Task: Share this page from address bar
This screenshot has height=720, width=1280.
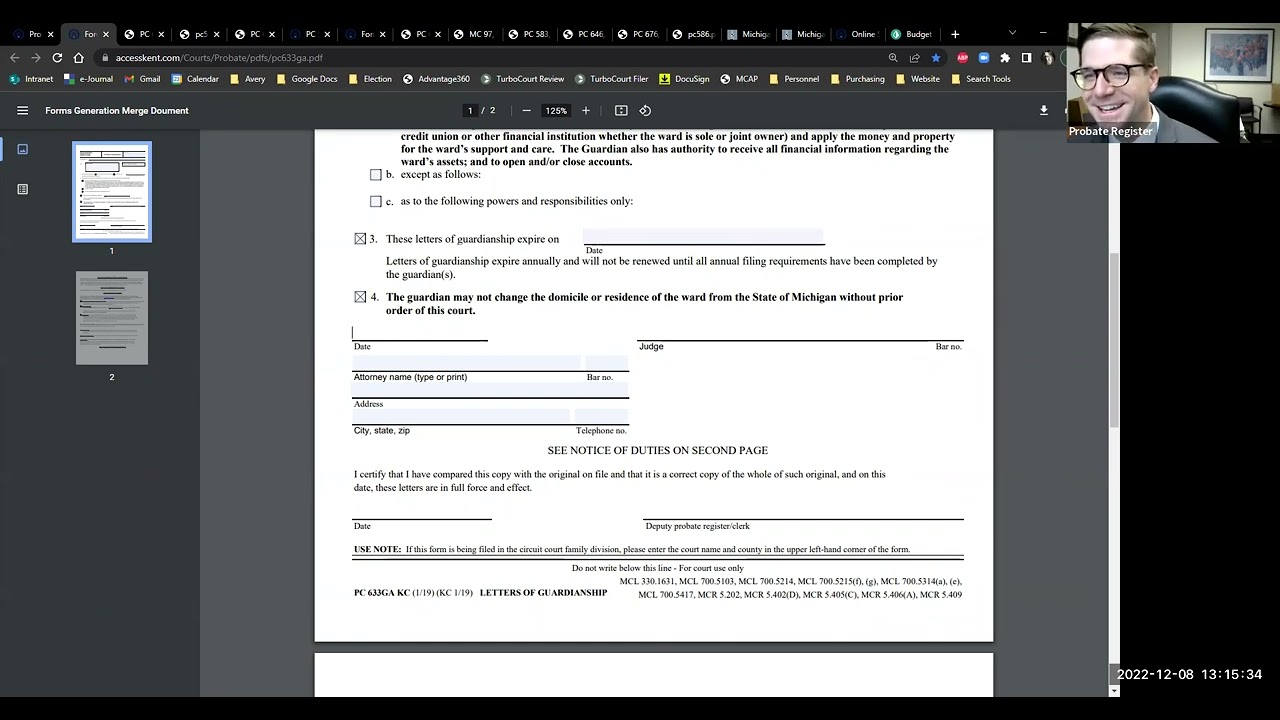Action: 914,58
